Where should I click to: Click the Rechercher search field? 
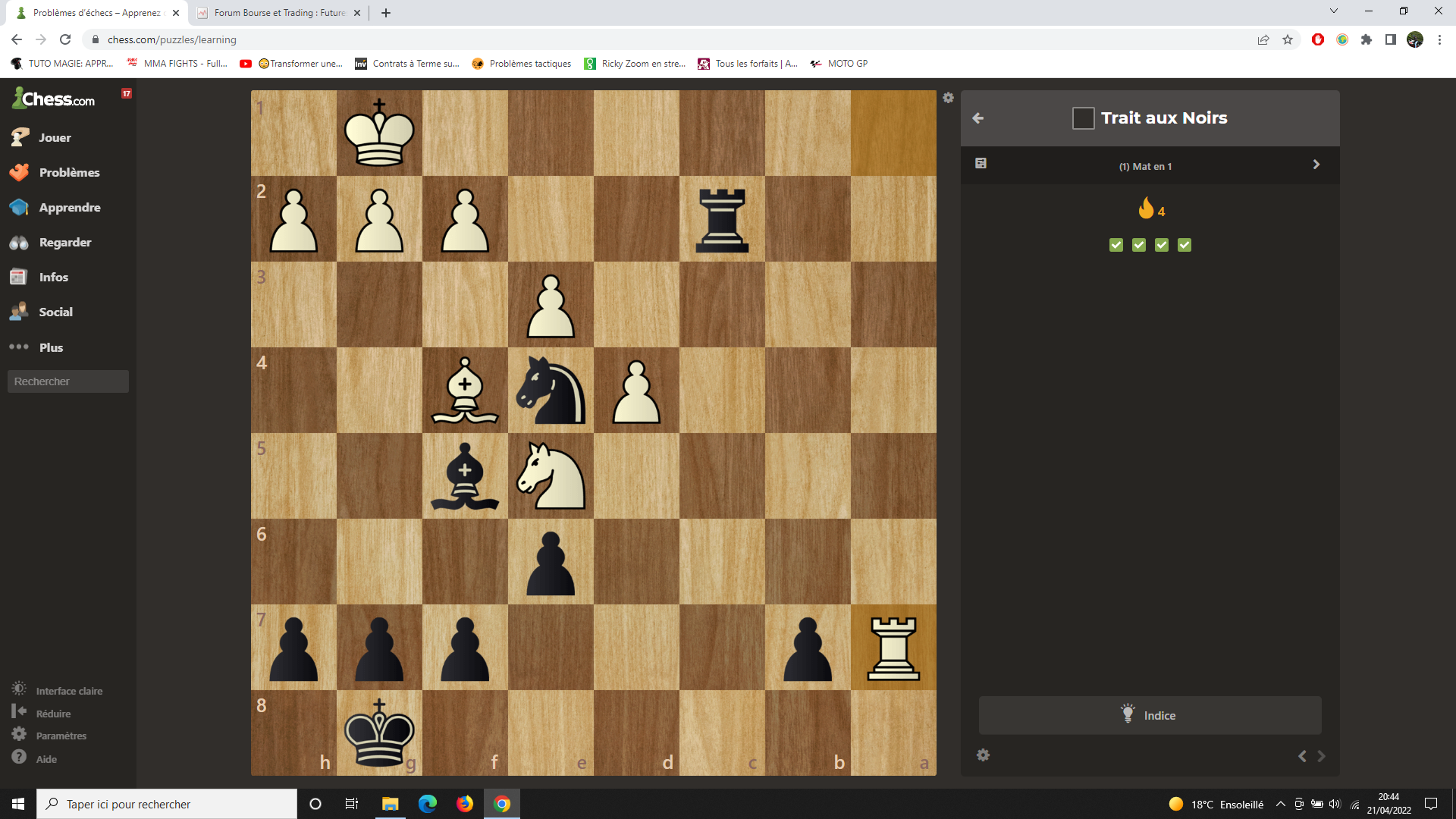(x=68, y=381)
